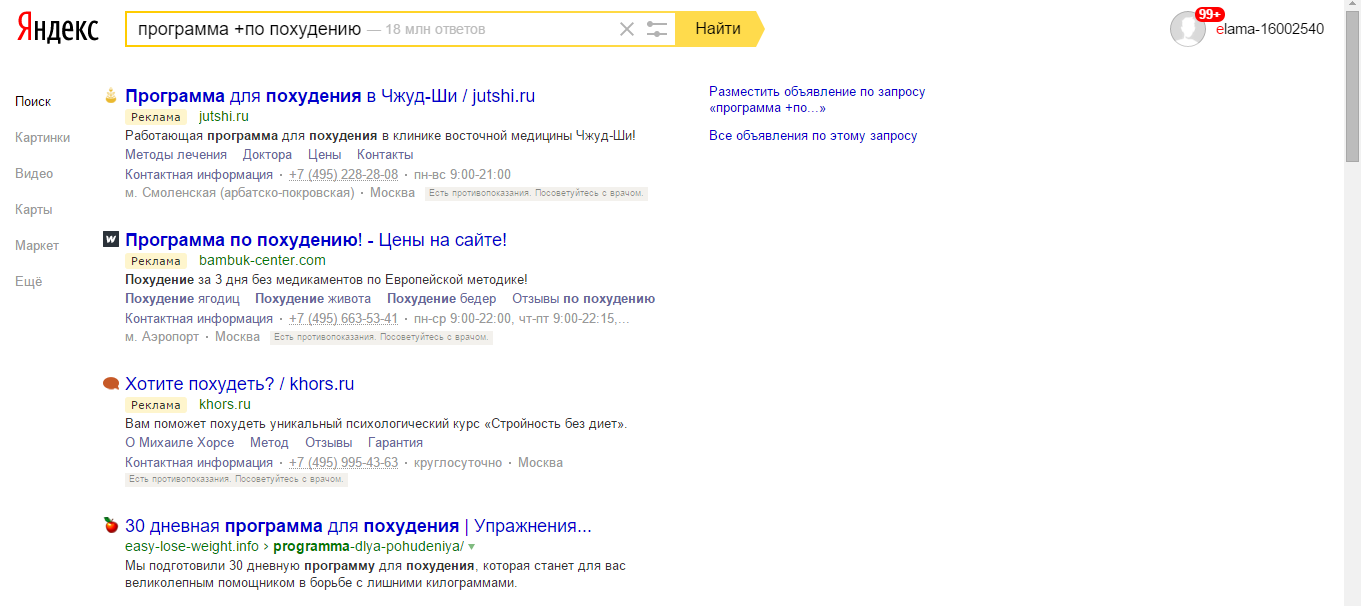Image resolution: width=1361 pixels, height=606 pixels.
Task: Open advanced search settings icon beside X
Action: click(x=657, y=29)
